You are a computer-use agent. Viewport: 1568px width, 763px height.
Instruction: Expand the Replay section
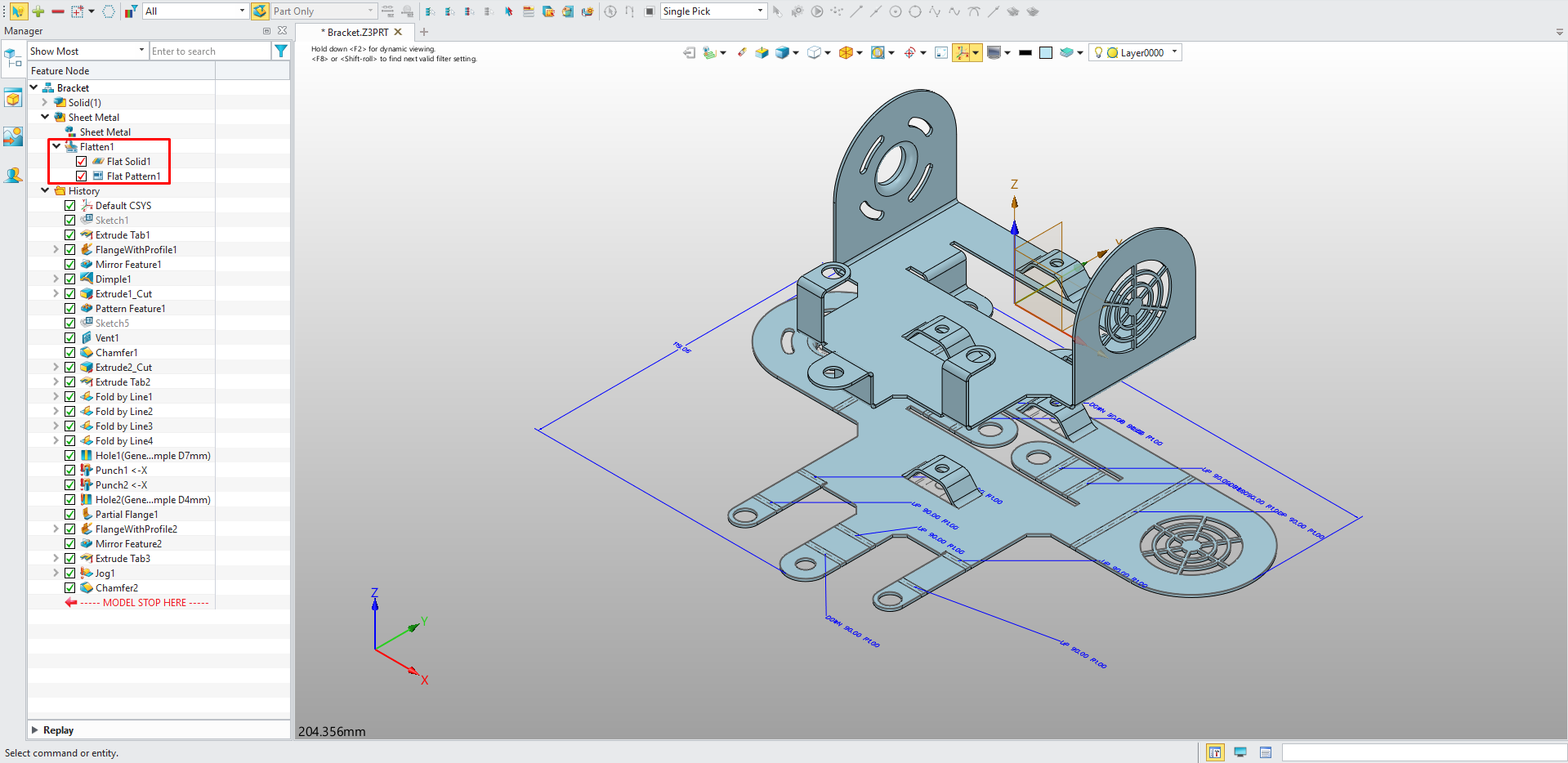coord(34,730)
